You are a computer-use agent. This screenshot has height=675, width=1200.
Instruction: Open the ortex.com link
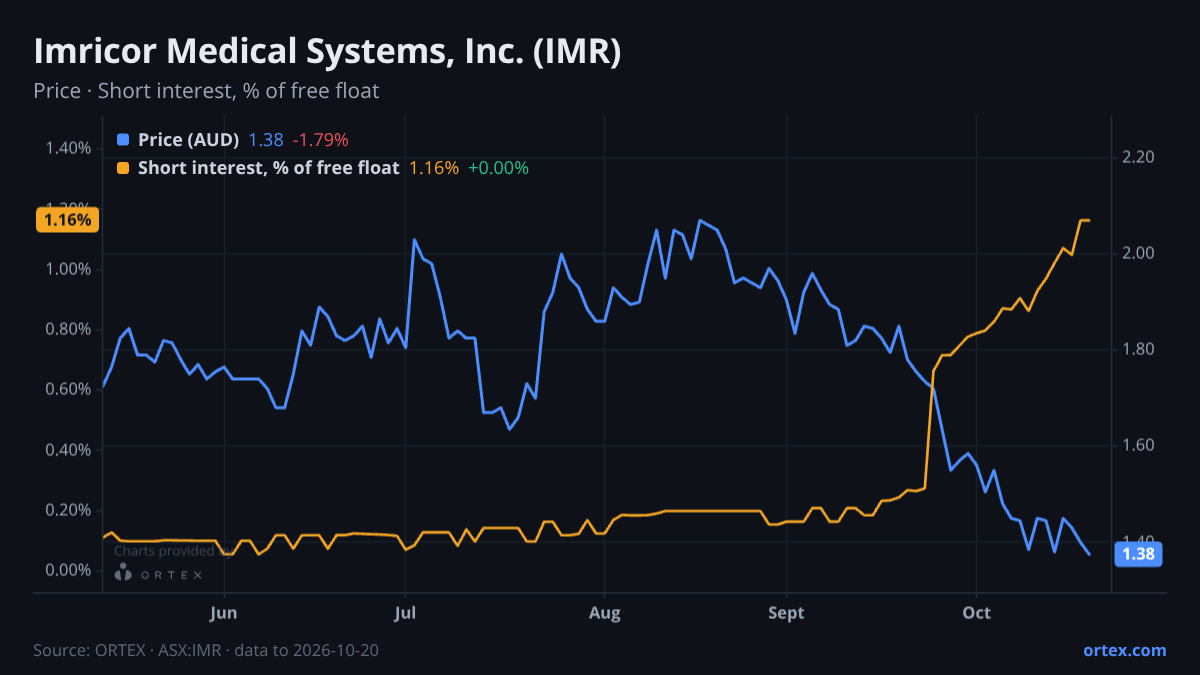pyautogui.click(x=1124, y=650)
